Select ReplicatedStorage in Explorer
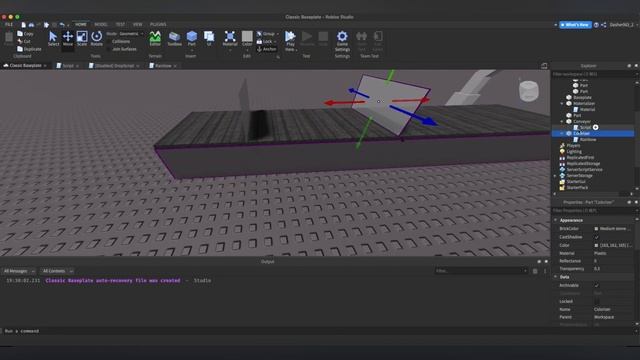This screenshot has width=640, height=360. click(x=583, y=164)
